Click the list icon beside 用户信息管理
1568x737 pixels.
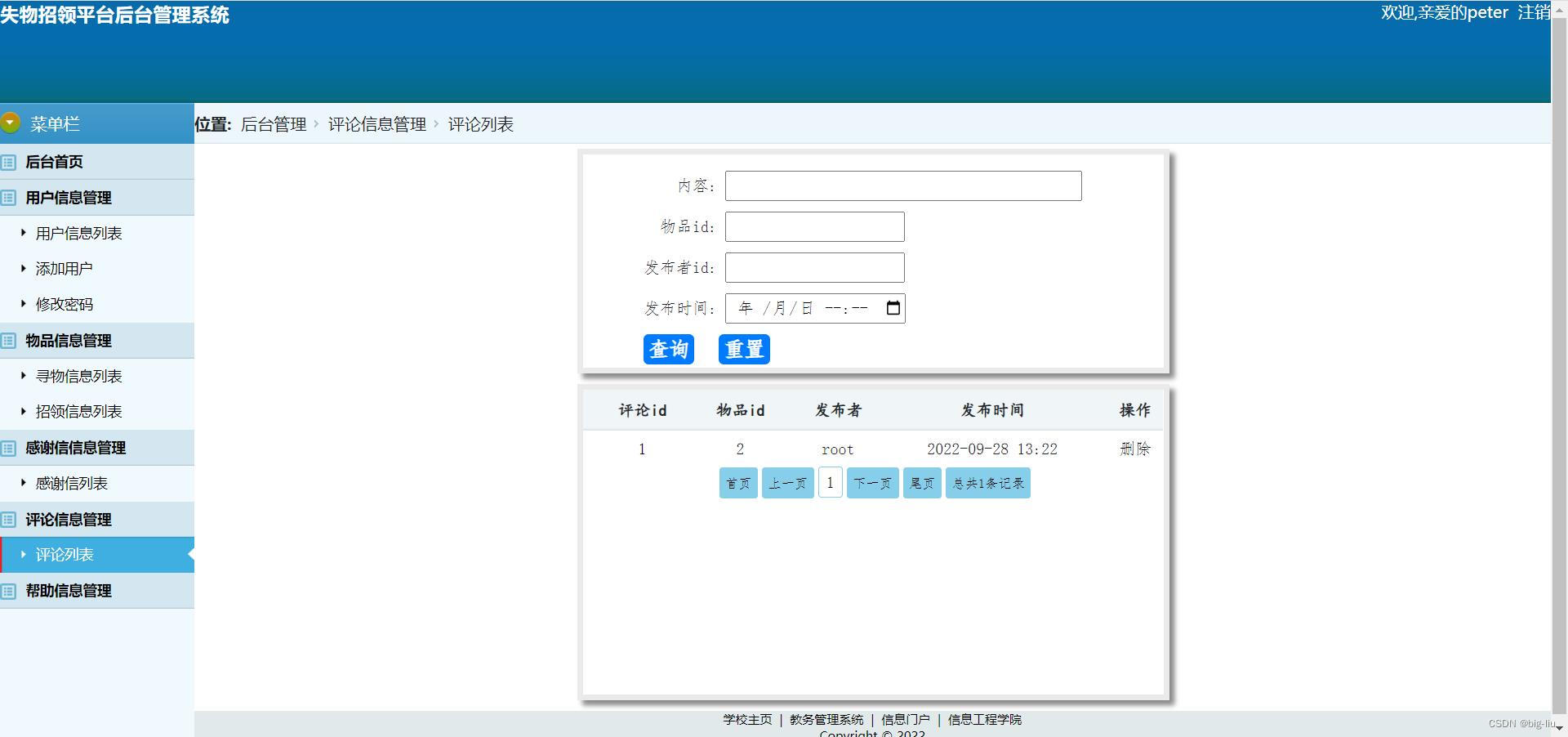[x=9, y=198]
